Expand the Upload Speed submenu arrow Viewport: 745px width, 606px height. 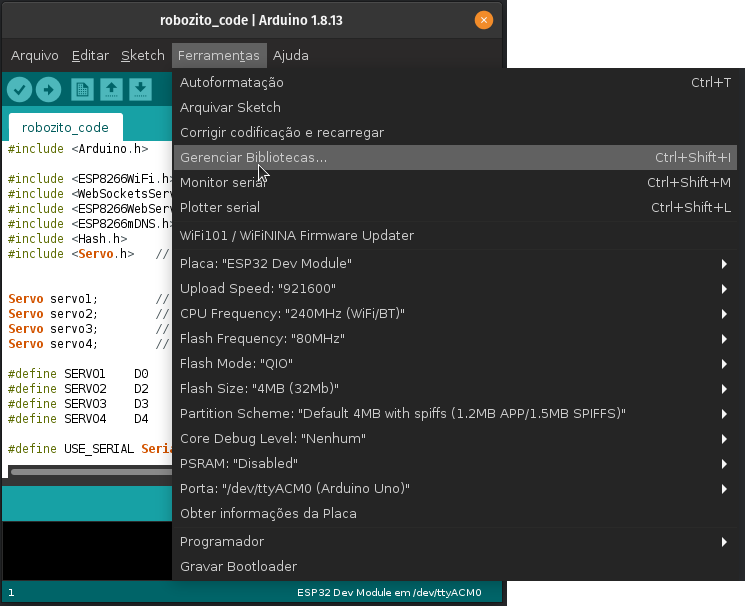pyautogui.click(x=724, y=289)
